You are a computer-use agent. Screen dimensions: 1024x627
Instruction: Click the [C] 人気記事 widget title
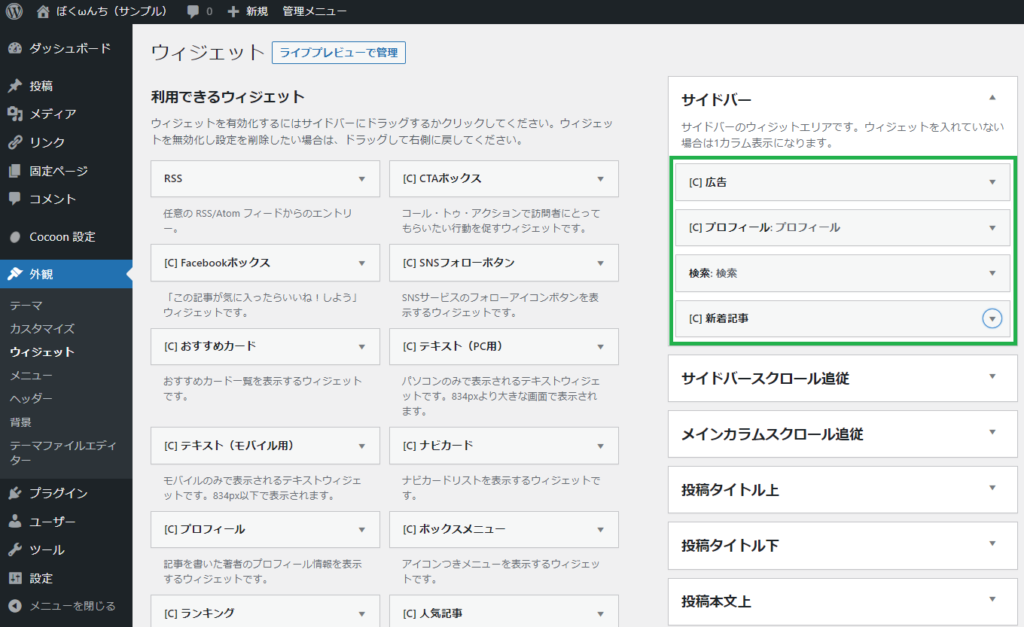[x=432, y=613]
